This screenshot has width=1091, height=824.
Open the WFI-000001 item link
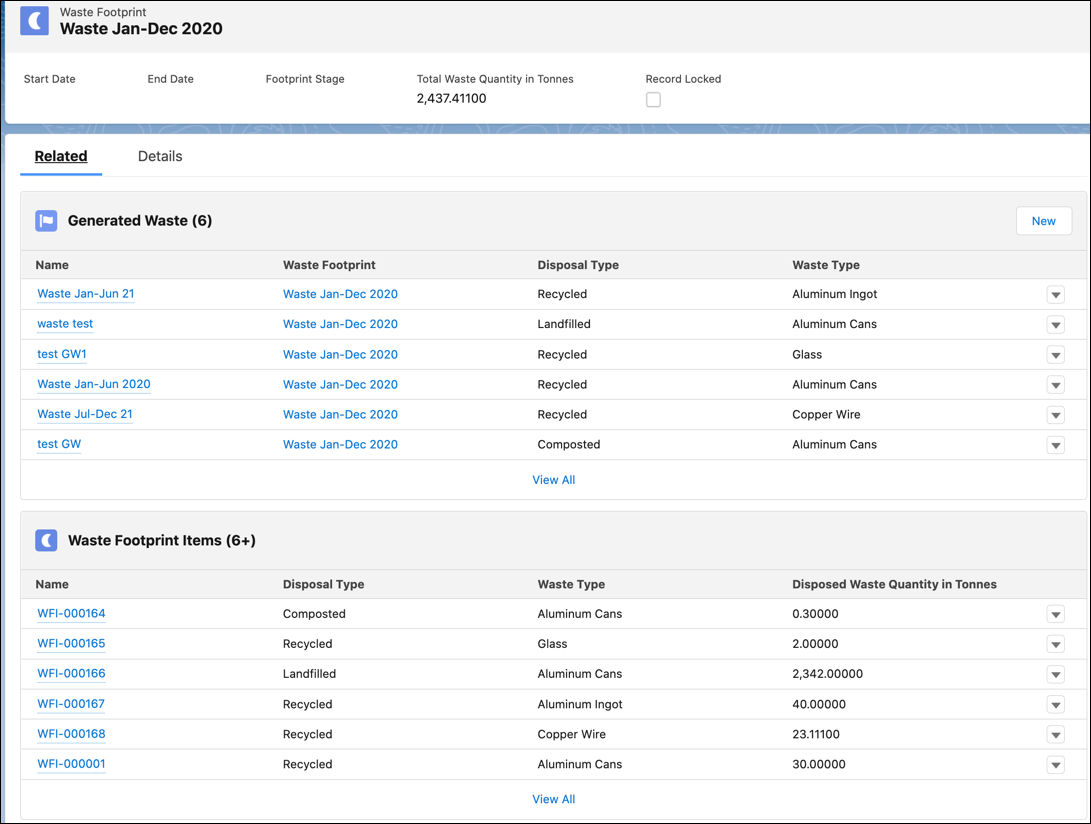(x=71, y=763)
